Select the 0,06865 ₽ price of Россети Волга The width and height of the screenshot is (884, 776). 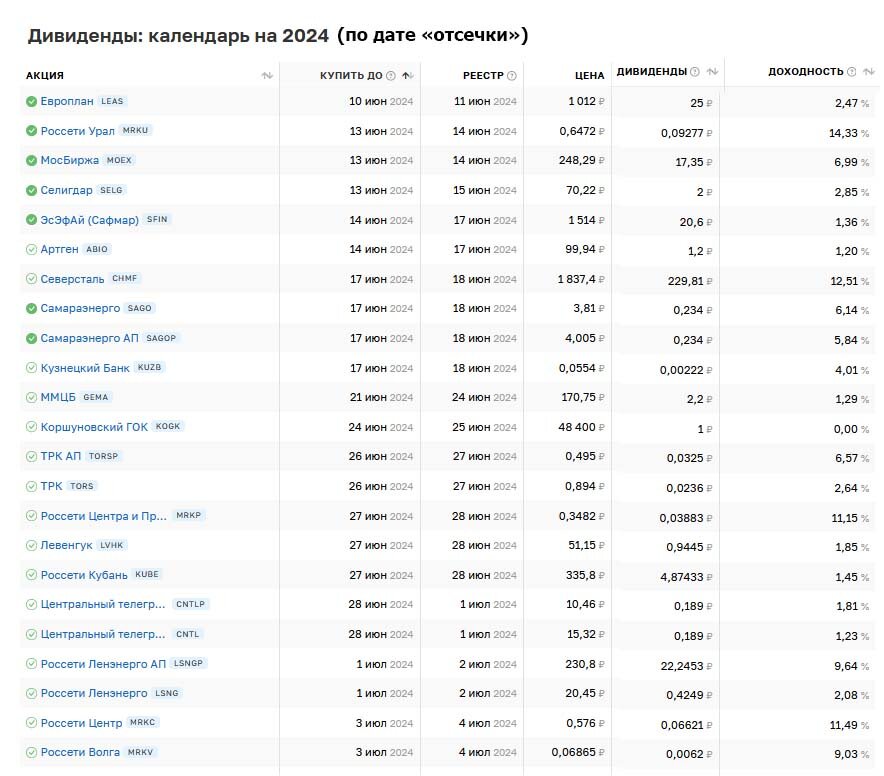click(x=578, y=752)
